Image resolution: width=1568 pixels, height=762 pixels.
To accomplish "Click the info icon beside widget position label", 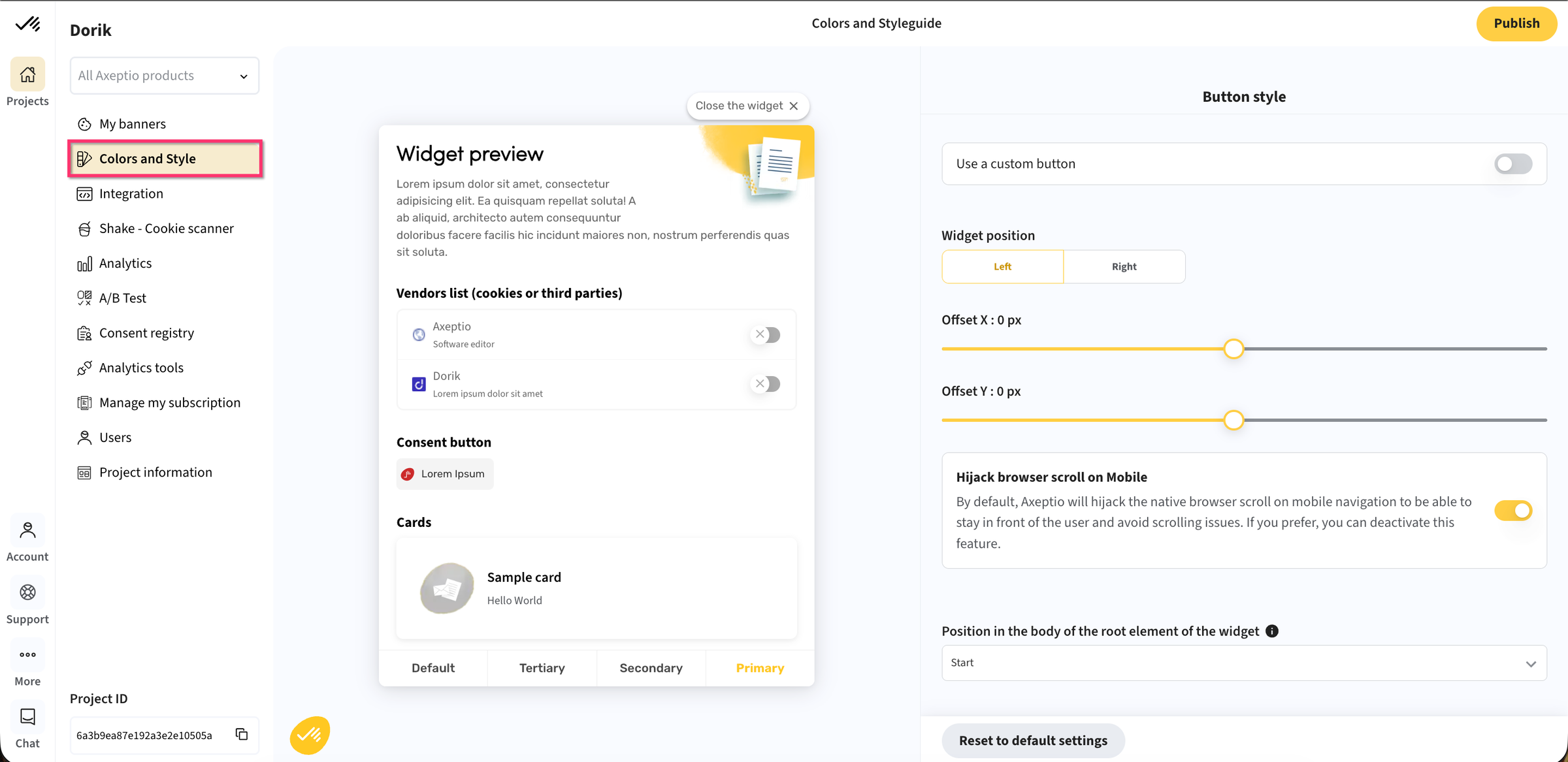I will [1272, 631].
